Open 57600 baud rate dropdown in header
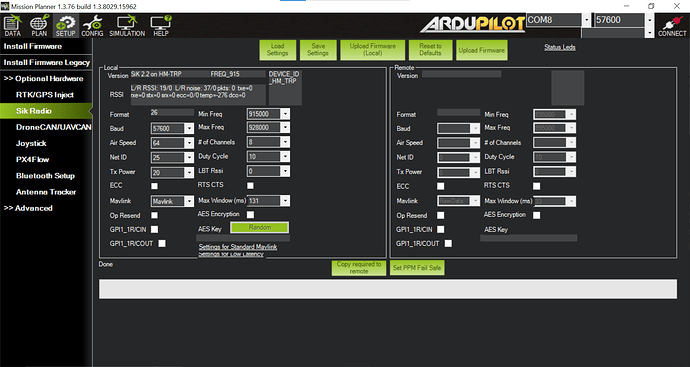 click(x=624, y=20)
